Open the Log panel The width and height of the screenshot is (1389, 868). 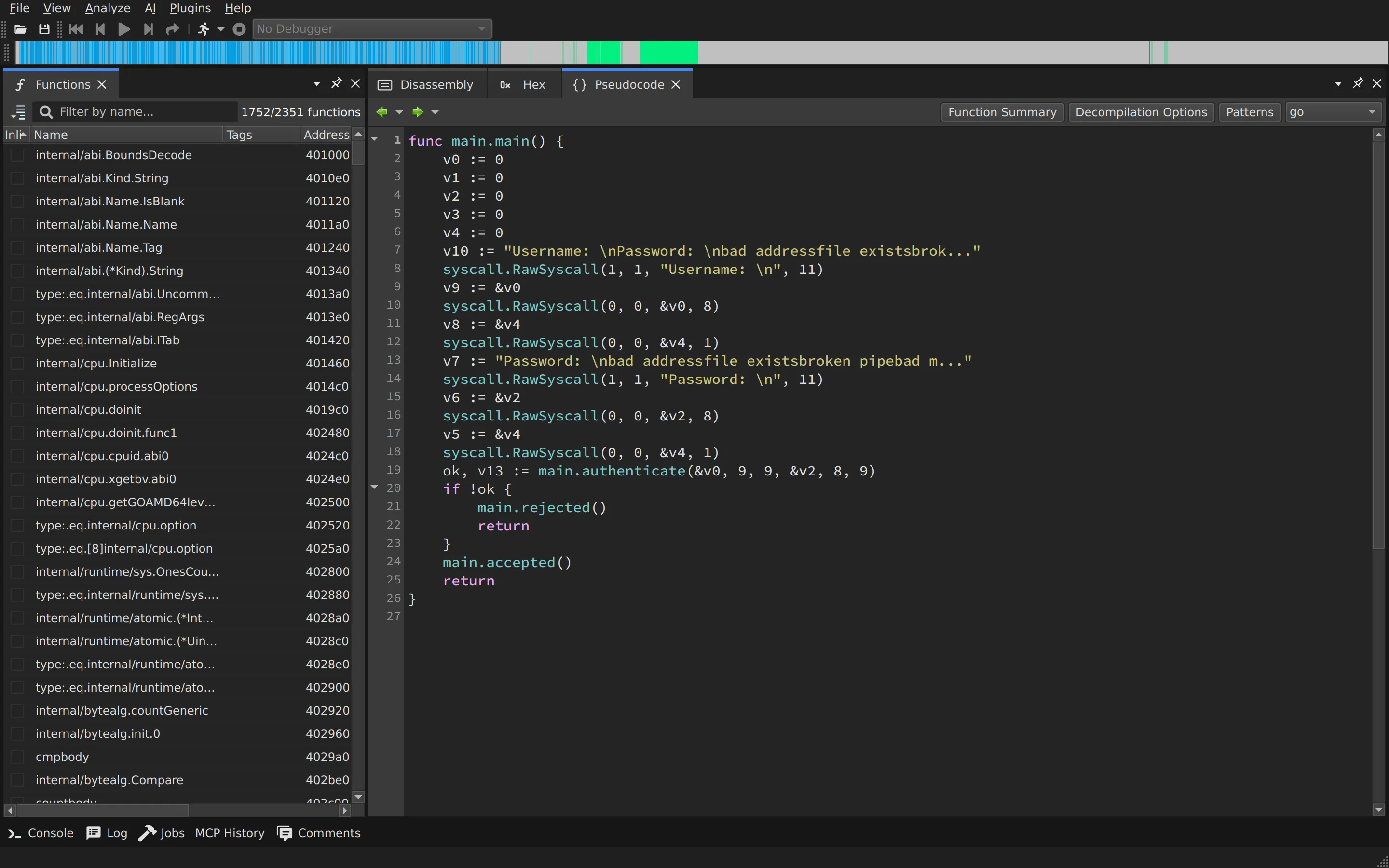(x=107, y=833)
